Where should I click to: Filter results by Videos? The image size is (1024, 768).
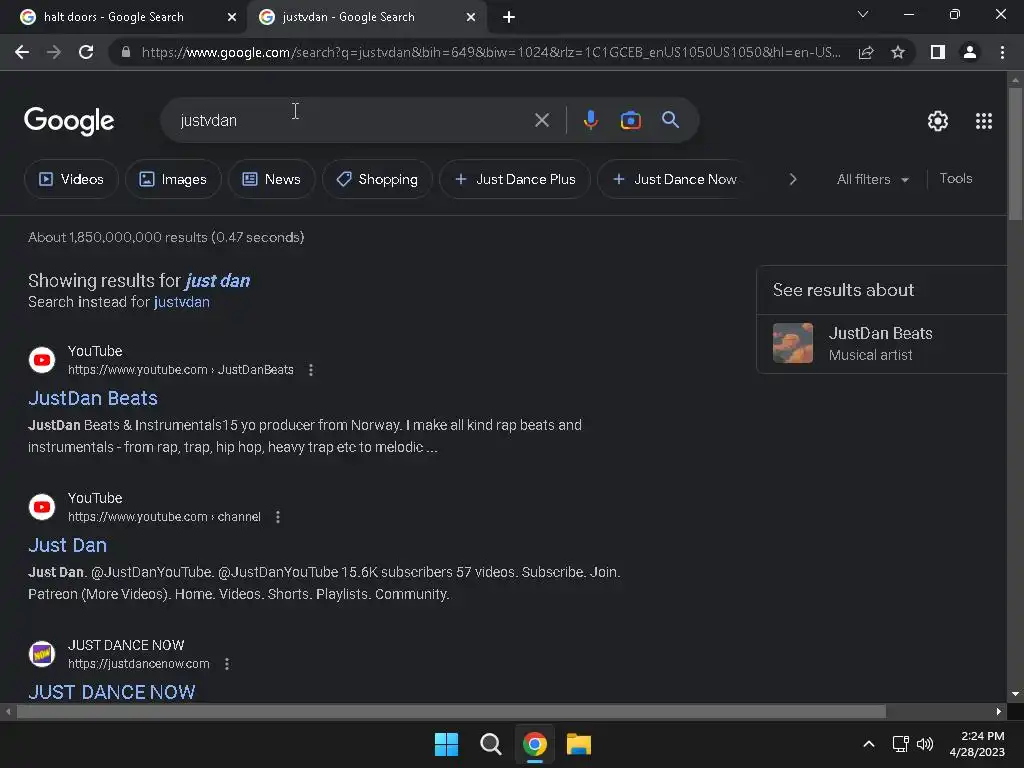coord(71,179)
